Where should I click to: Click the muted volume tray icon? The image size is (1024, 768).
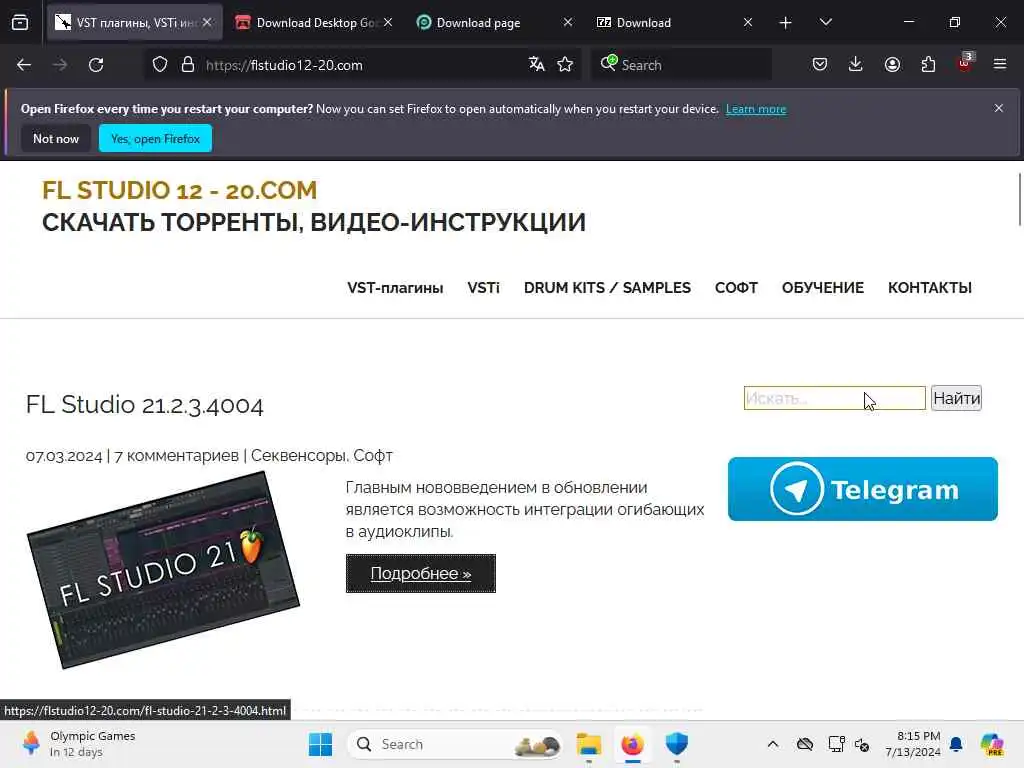tap(862, 744)
